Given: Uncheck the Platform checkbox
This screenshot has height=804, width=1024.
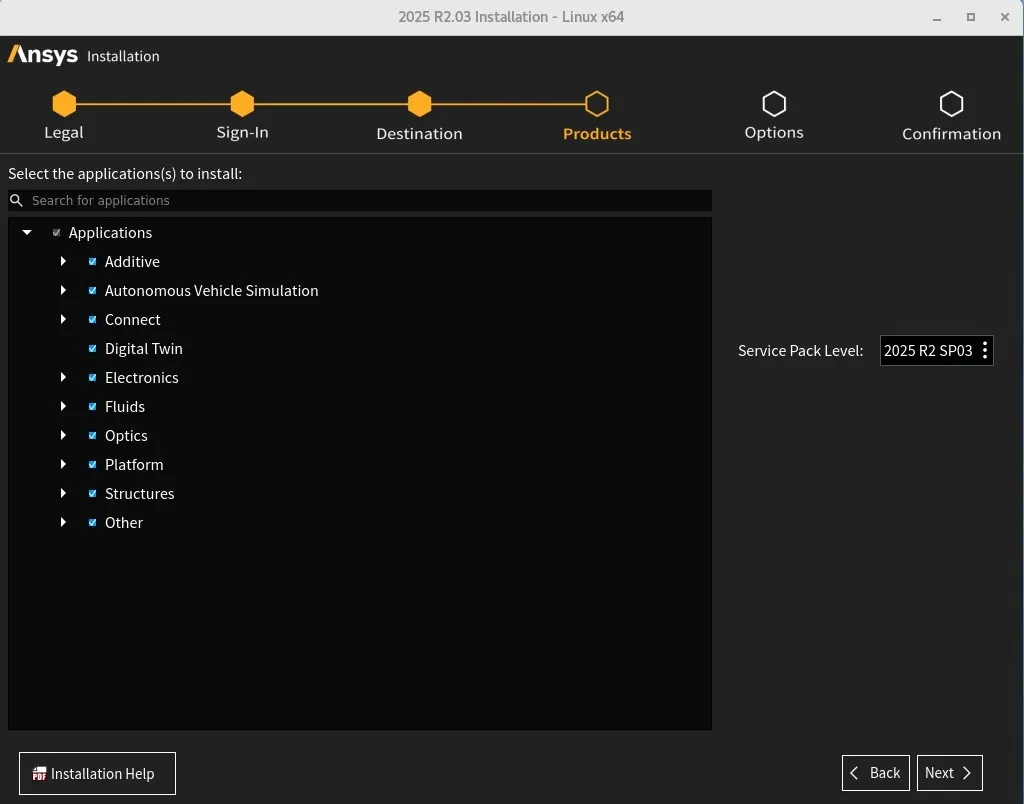Looking at the screenshot, I should click(92, 464).
